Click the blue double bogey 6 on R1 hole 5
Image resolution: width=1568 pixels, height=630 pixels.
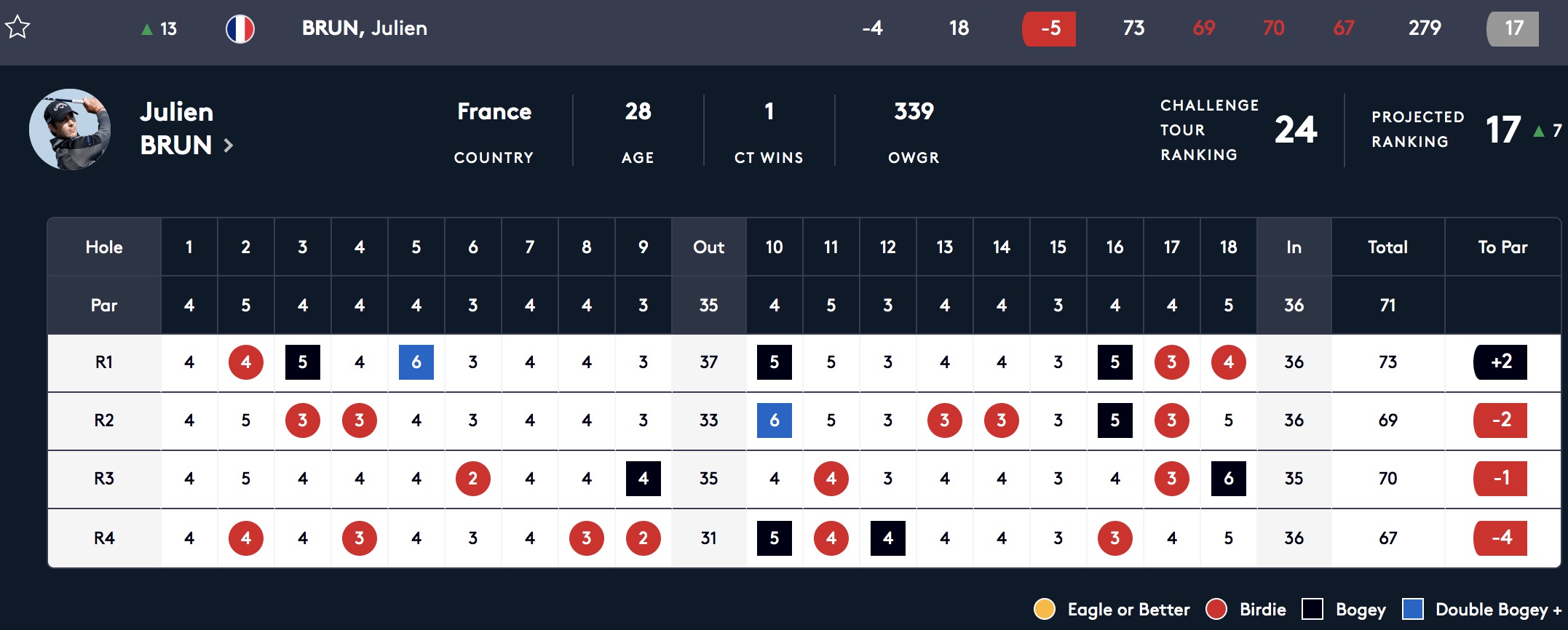[416, 362]
